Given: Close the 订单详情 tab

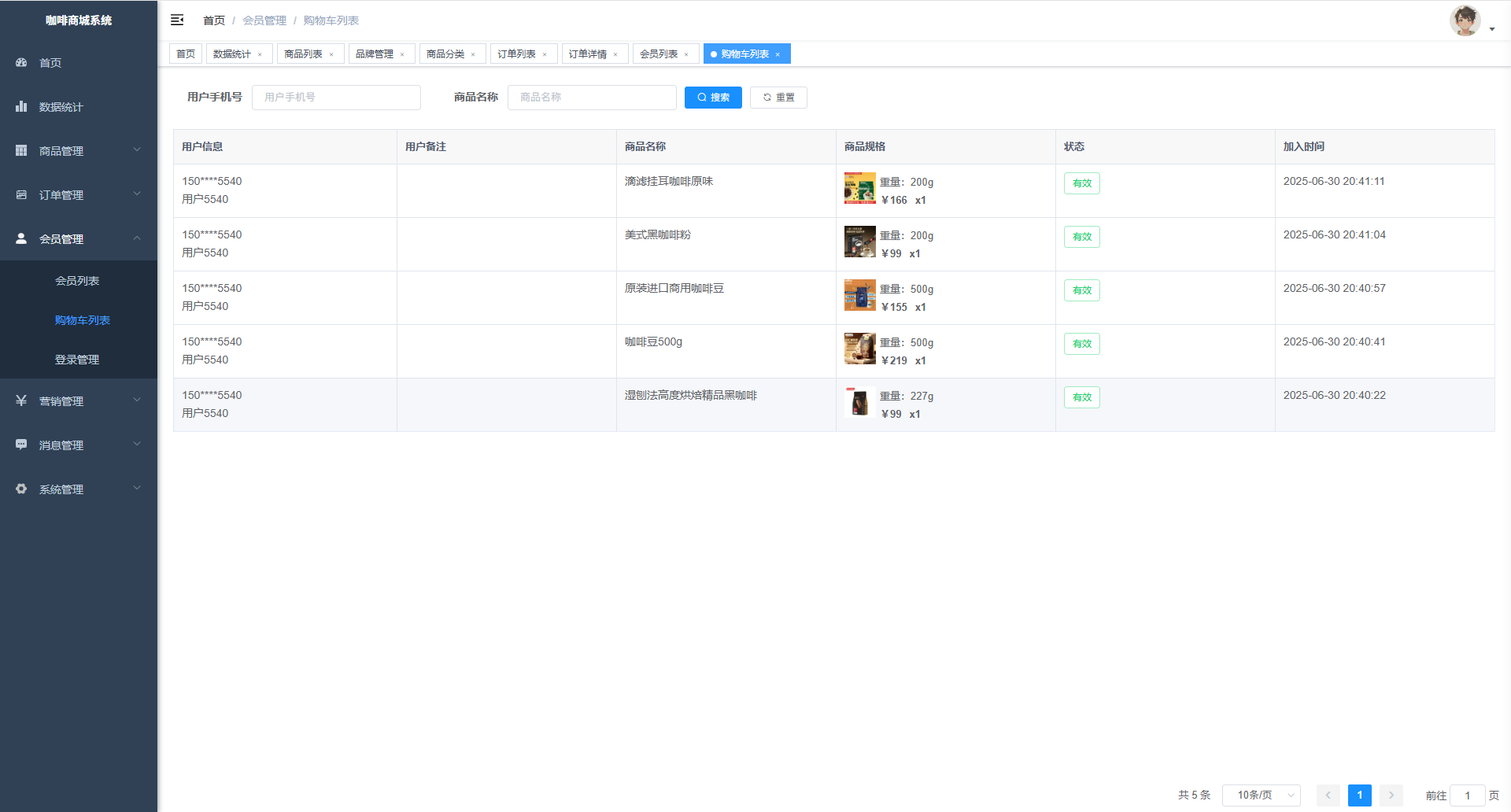Looking at the screenshot, I should (x=615, y=54).
